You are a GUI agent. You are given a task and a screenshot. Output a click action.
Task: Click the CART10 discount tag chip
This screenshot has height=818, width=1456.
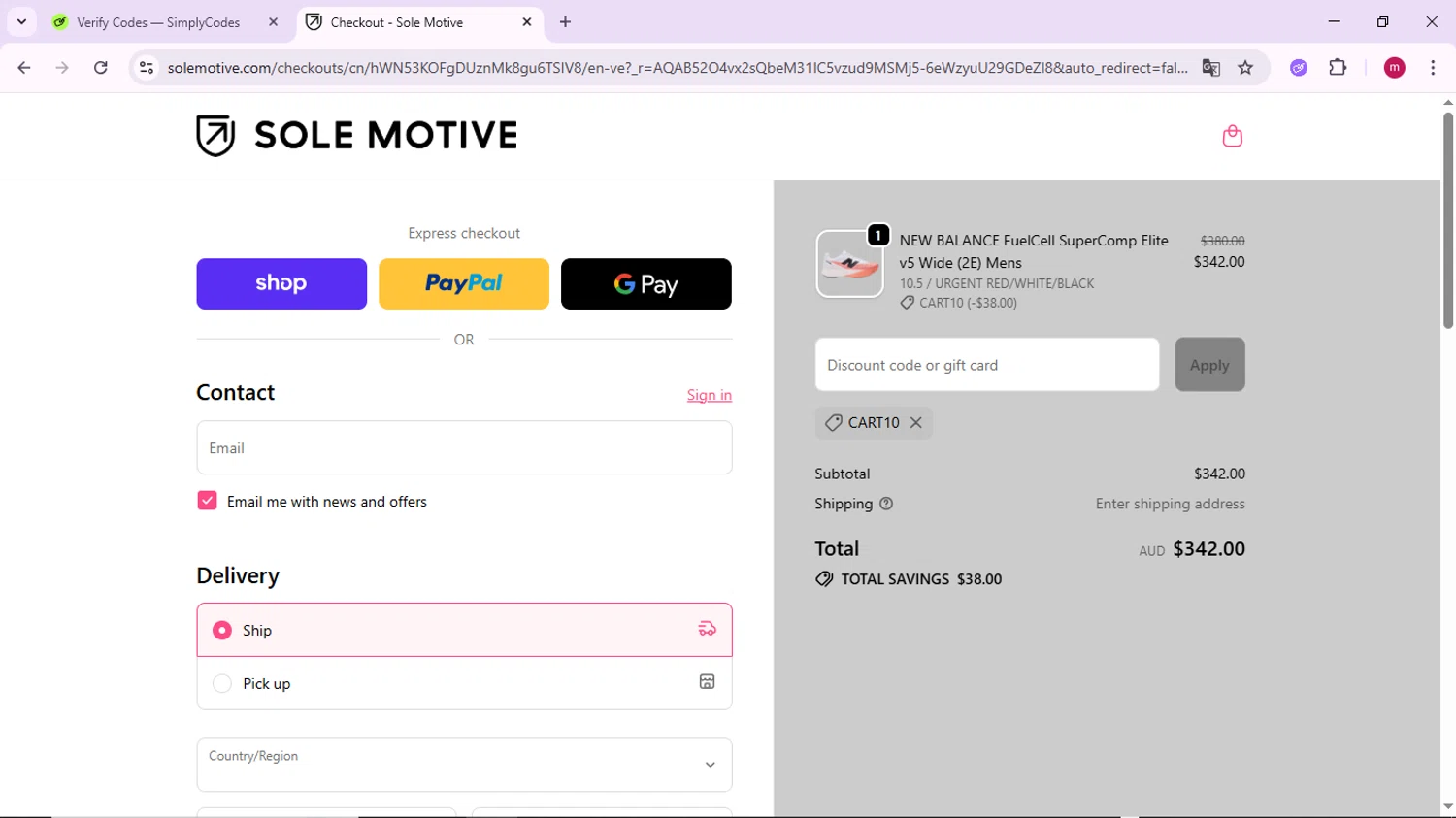tap(874, 423)
